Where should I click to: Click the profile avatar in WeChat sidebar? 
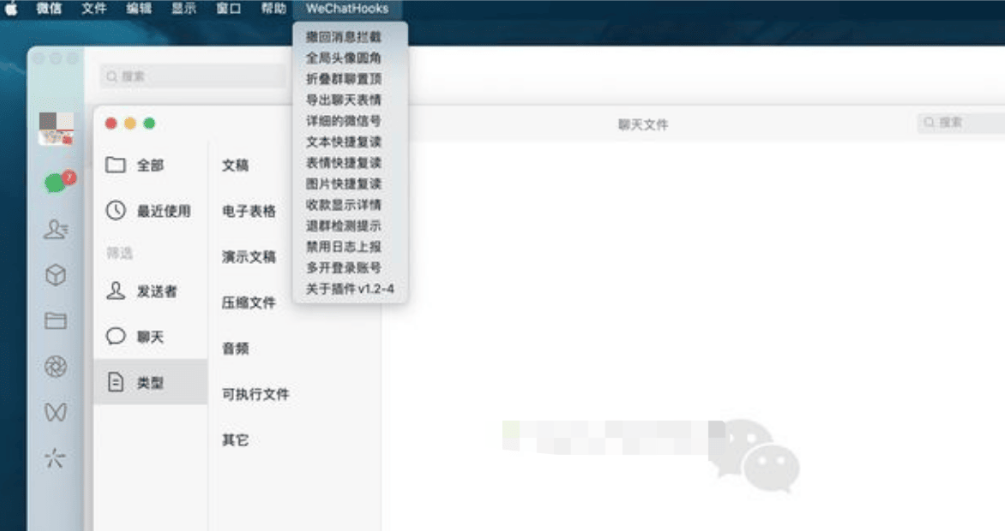click(x=56, y=128)
